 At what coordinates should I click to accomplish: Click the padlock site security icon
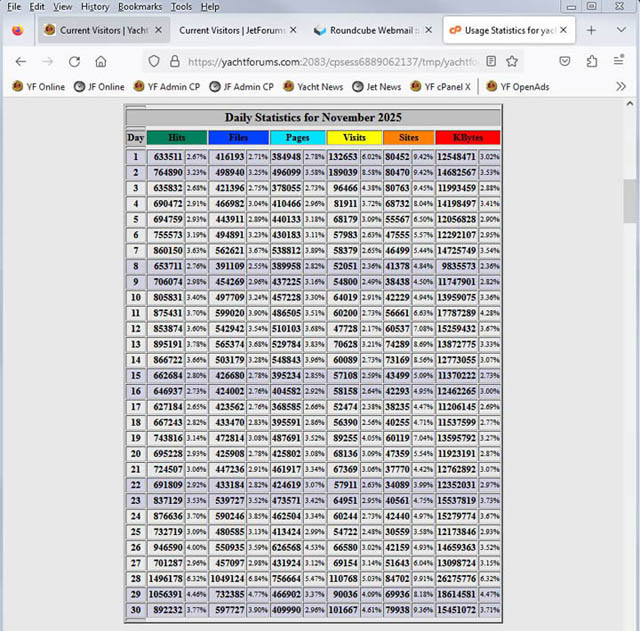click(173, 61)
